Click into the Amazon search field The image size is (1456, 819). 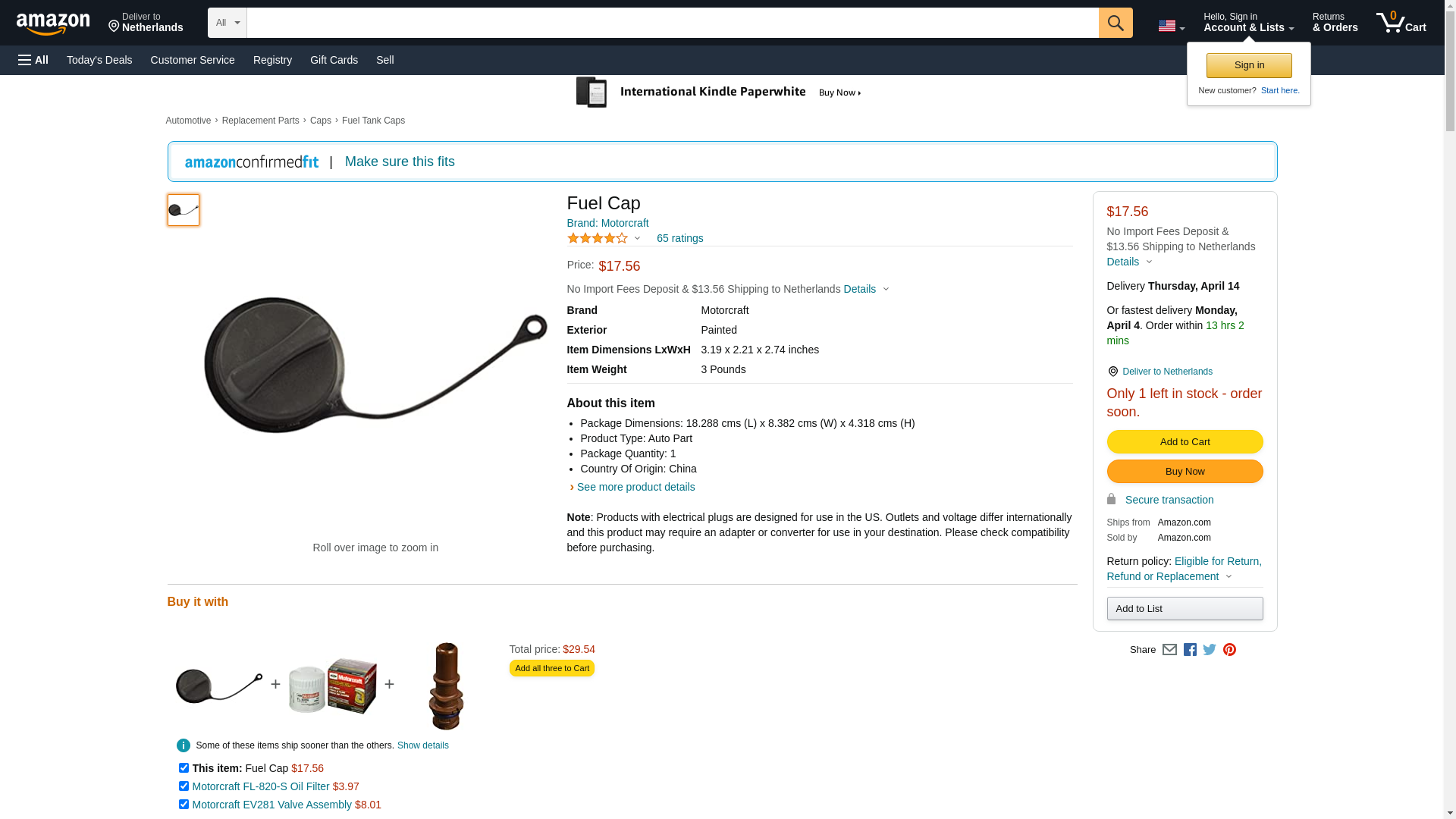[672, 23]
